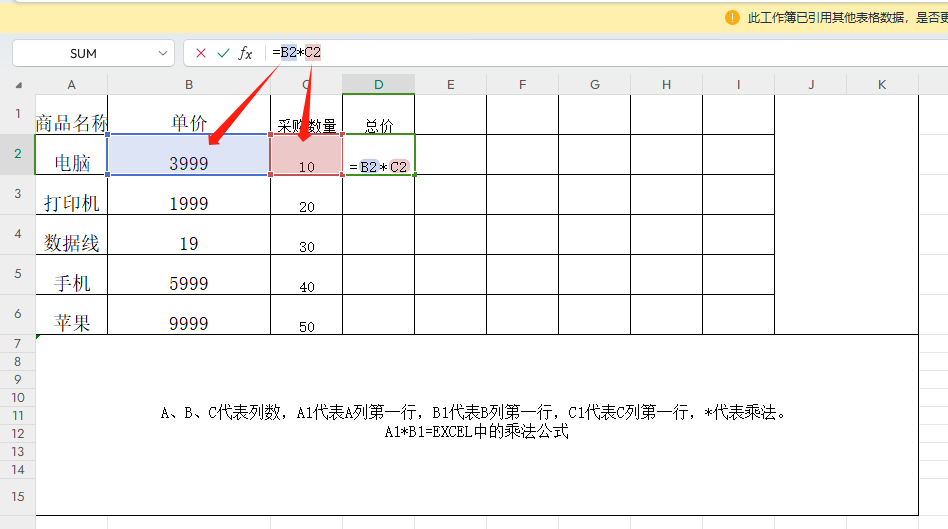Click the quantity cell showing 20
The image size is (948, 529).
(x=307, y=194)
